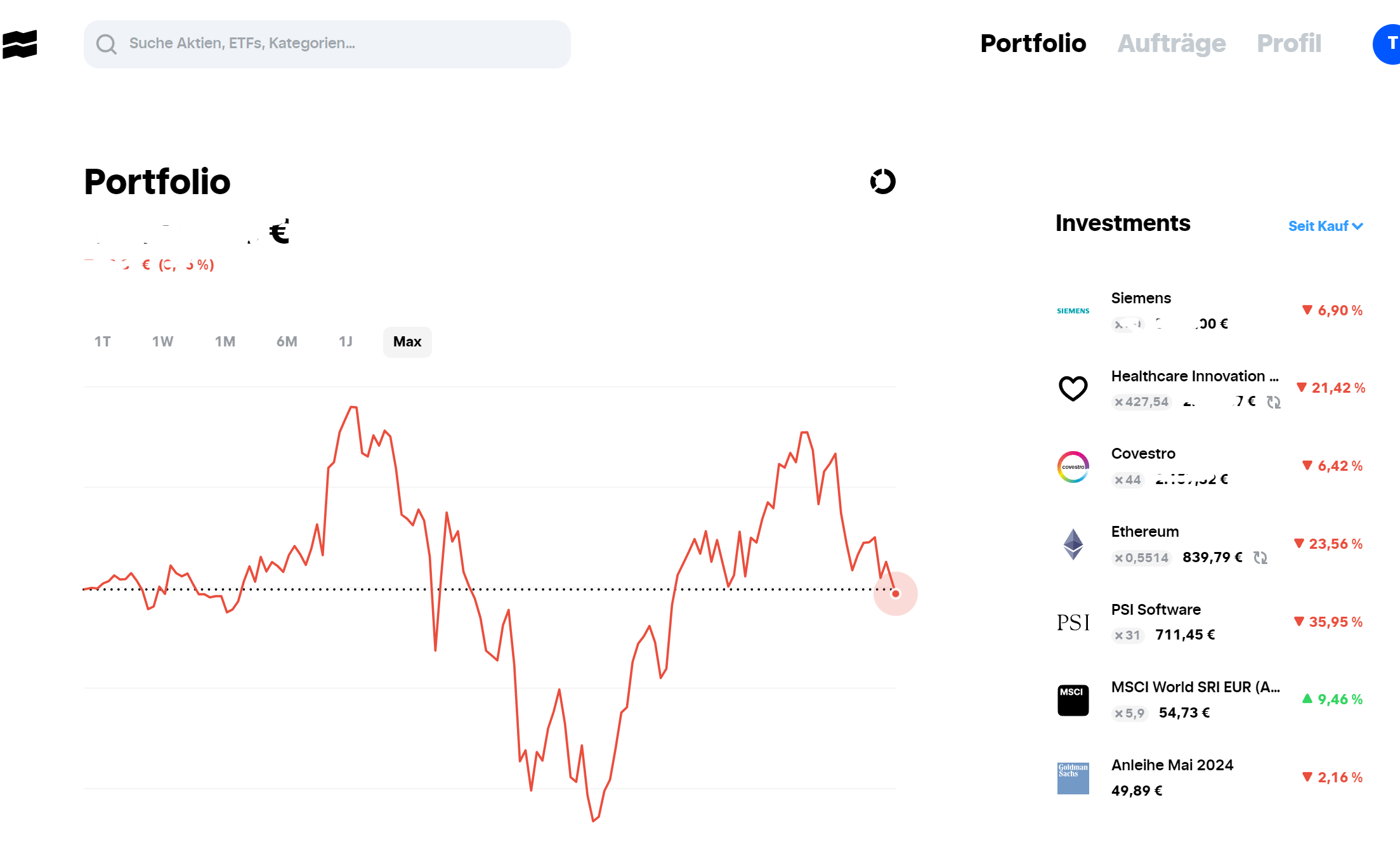Click the blue user avatar icon
This screenshot has height=854, width=1400.
[x=1388, y=44]
